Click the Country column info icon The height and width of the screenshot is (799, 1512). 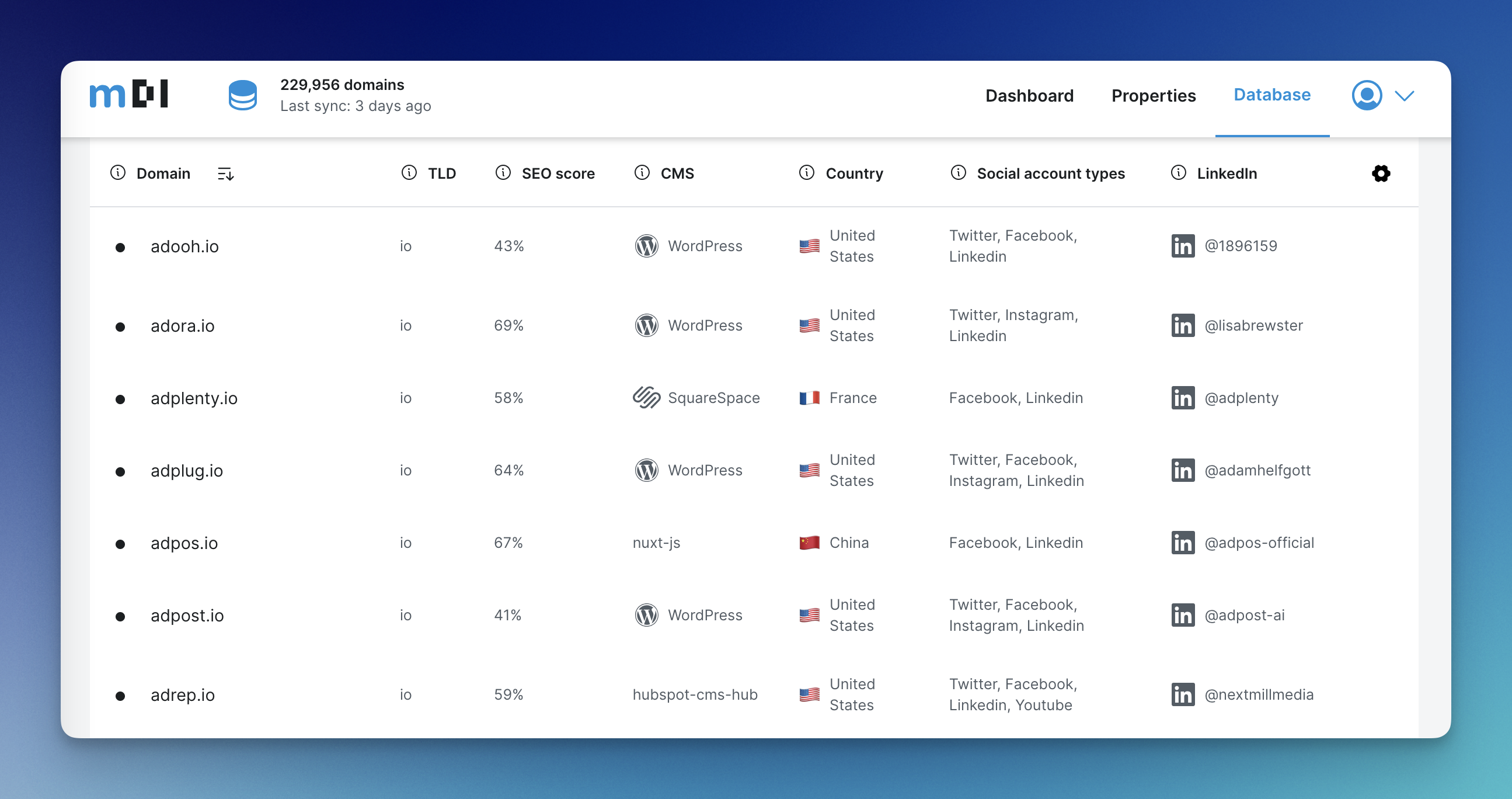tap(806, 173)
